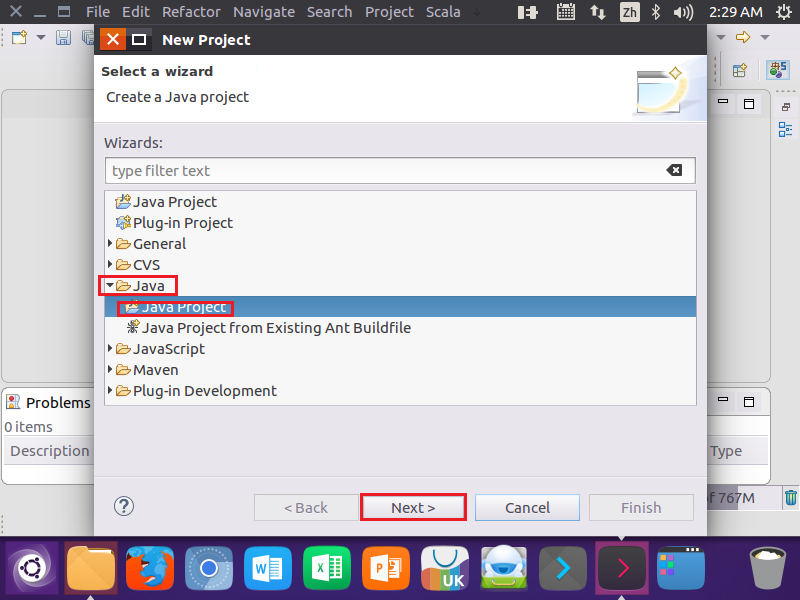Viewport: 800px width, 600px height.
Task: Click the Finish button
Action: [x=641, y=508]
